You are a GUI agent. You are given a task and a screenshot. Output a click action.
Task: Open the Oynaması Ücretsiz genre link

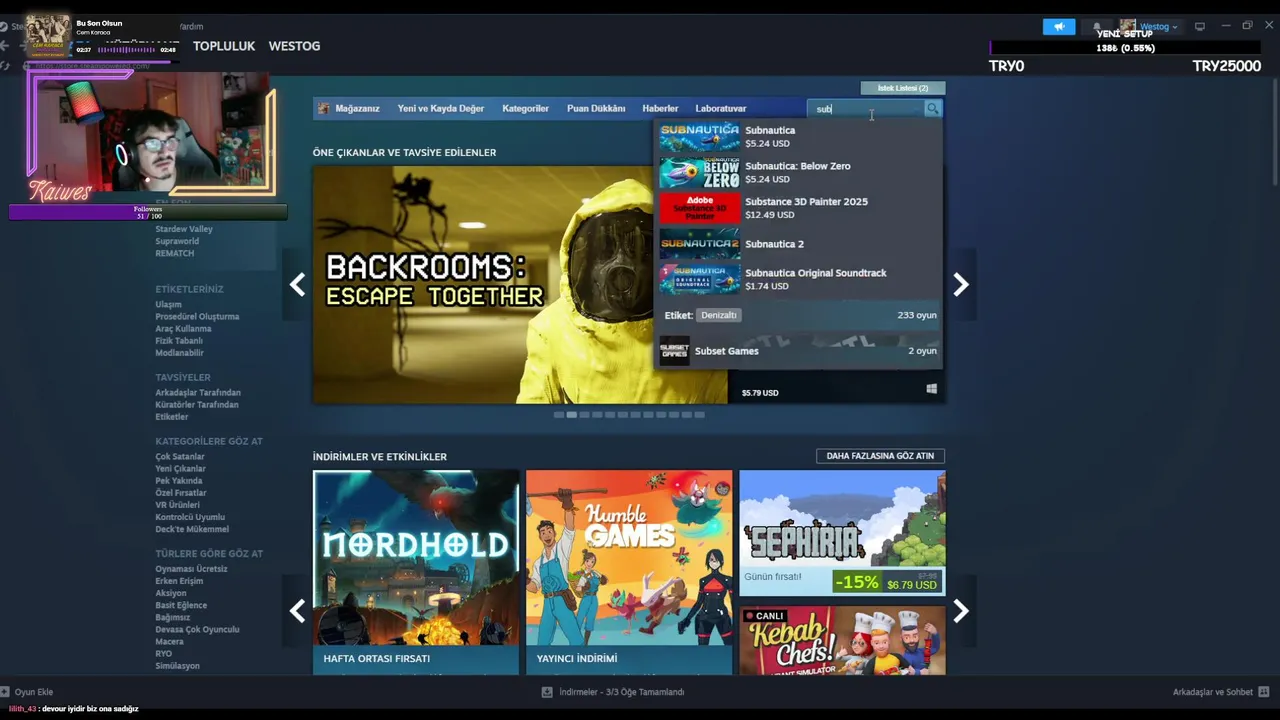pos(191,569)
